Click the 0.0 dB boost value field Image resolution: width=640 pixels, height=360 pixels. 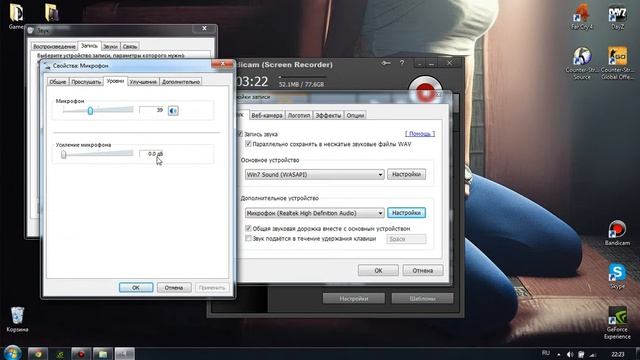(152, 153)
